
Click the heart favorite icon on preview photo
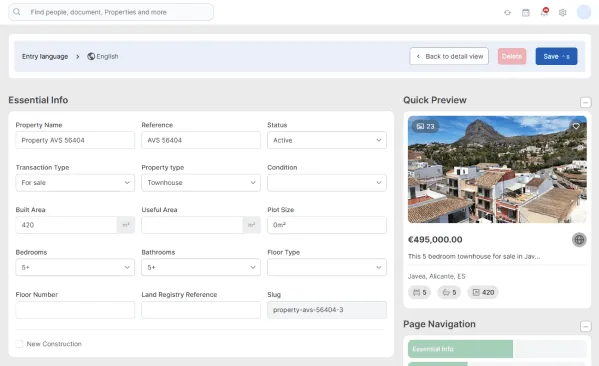(x=576, y=126)
